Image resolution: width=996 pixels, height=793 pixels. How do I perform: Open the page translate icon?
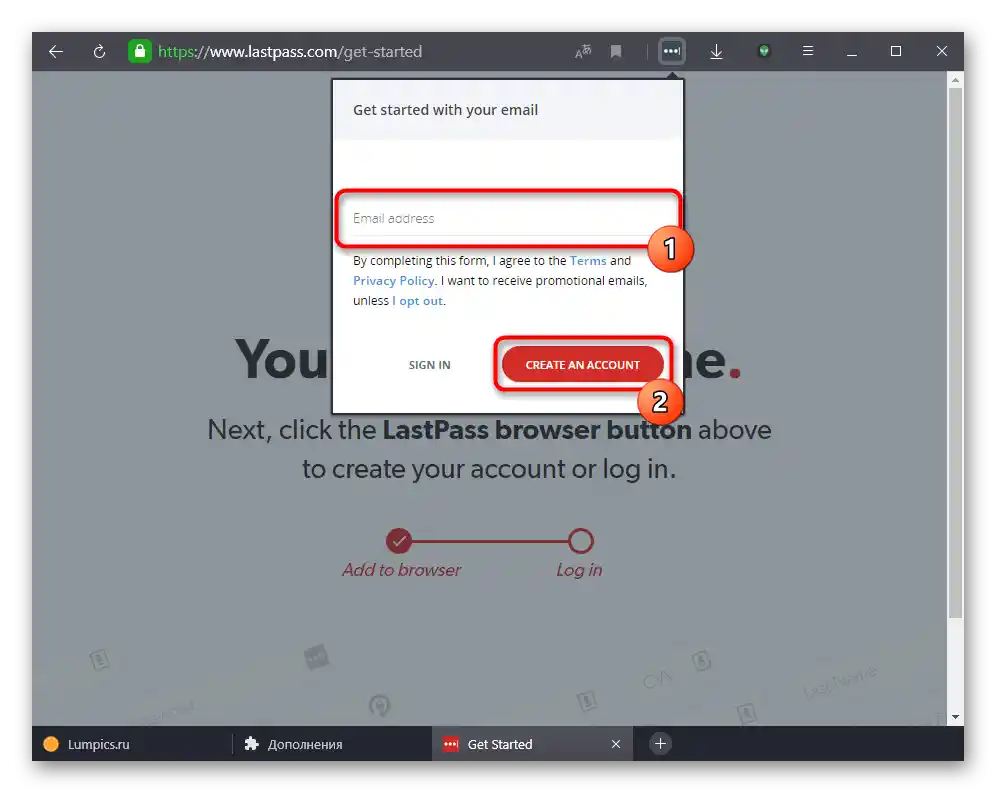click(x=583, y=51)
